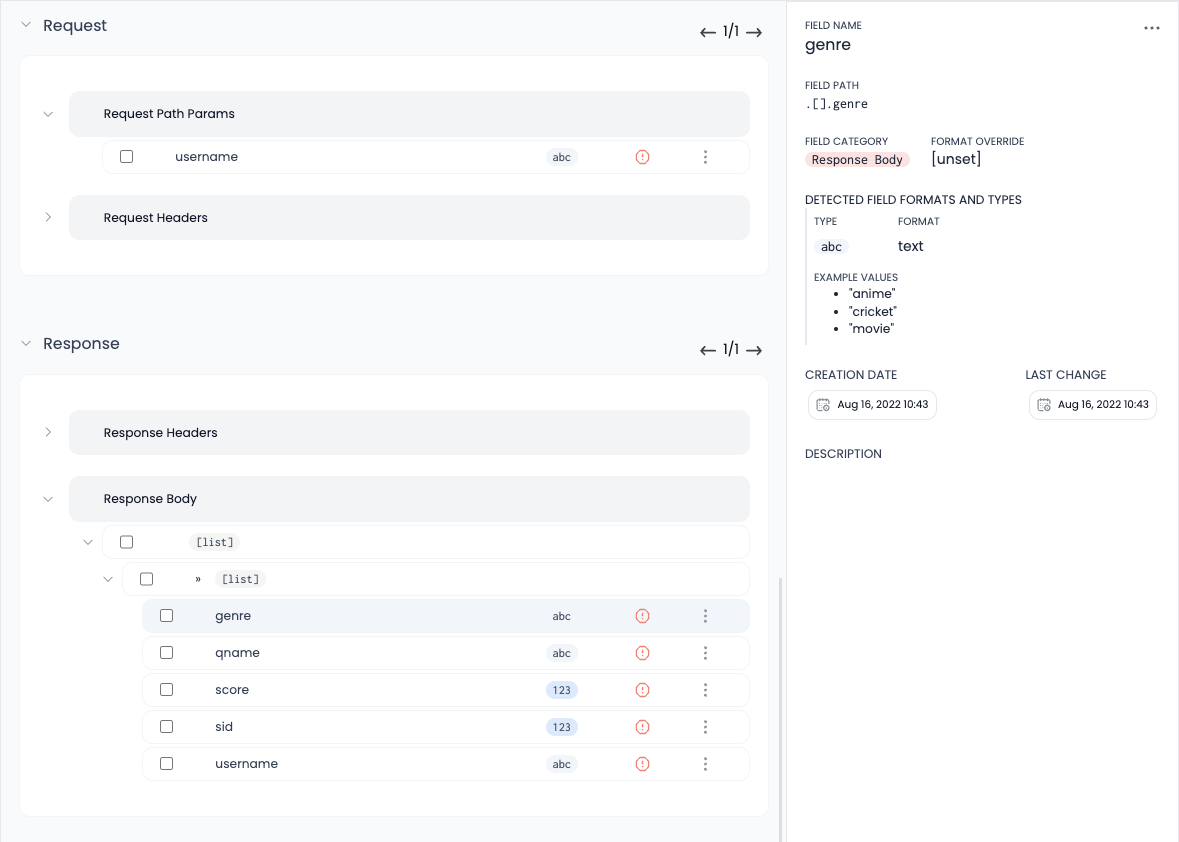Click the warning icon beside request username param
The image size is (1179, 842).
[x=643, y=157]
